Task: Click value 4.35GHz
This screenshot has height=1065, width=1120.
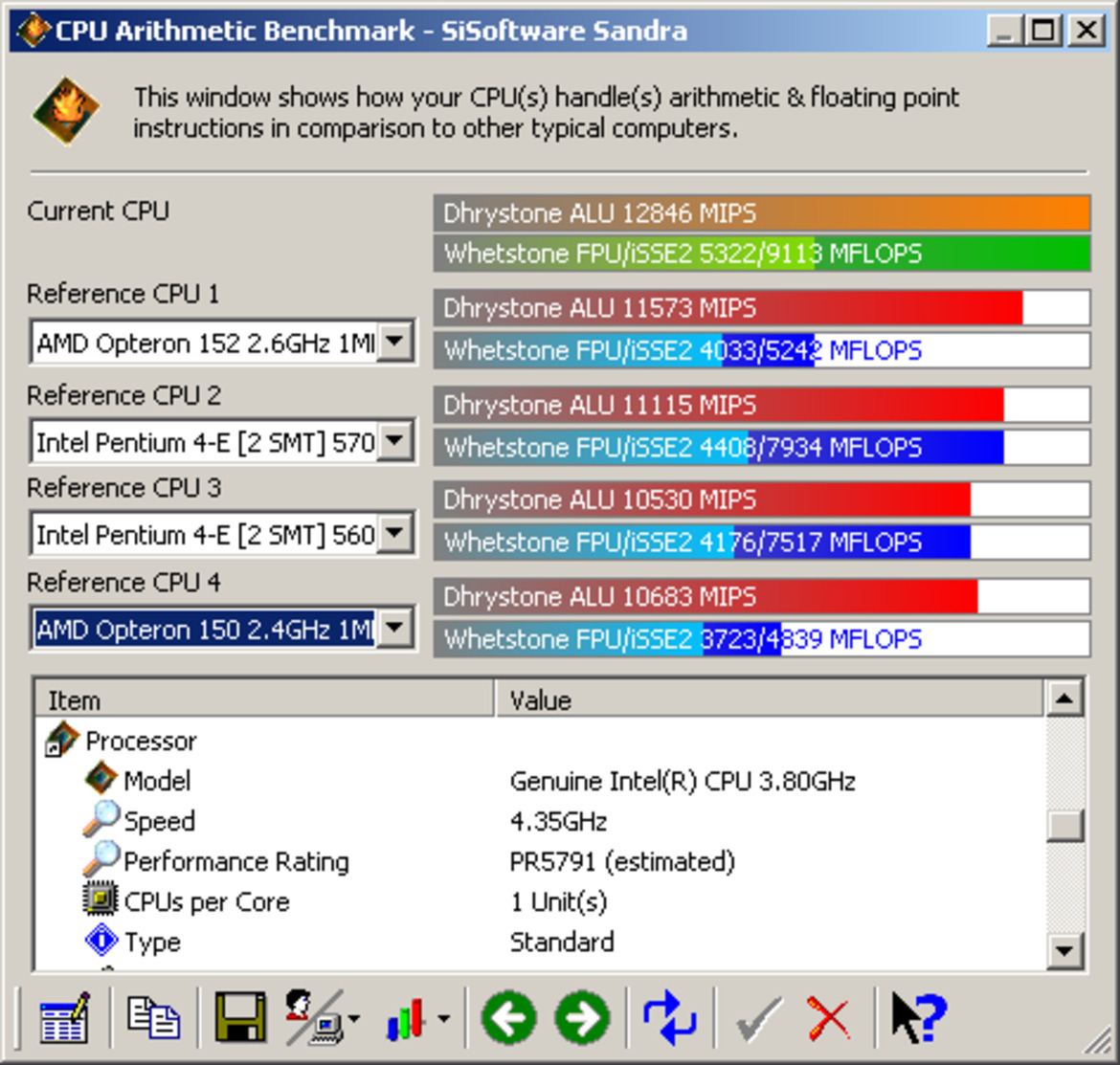Action: 558,822
